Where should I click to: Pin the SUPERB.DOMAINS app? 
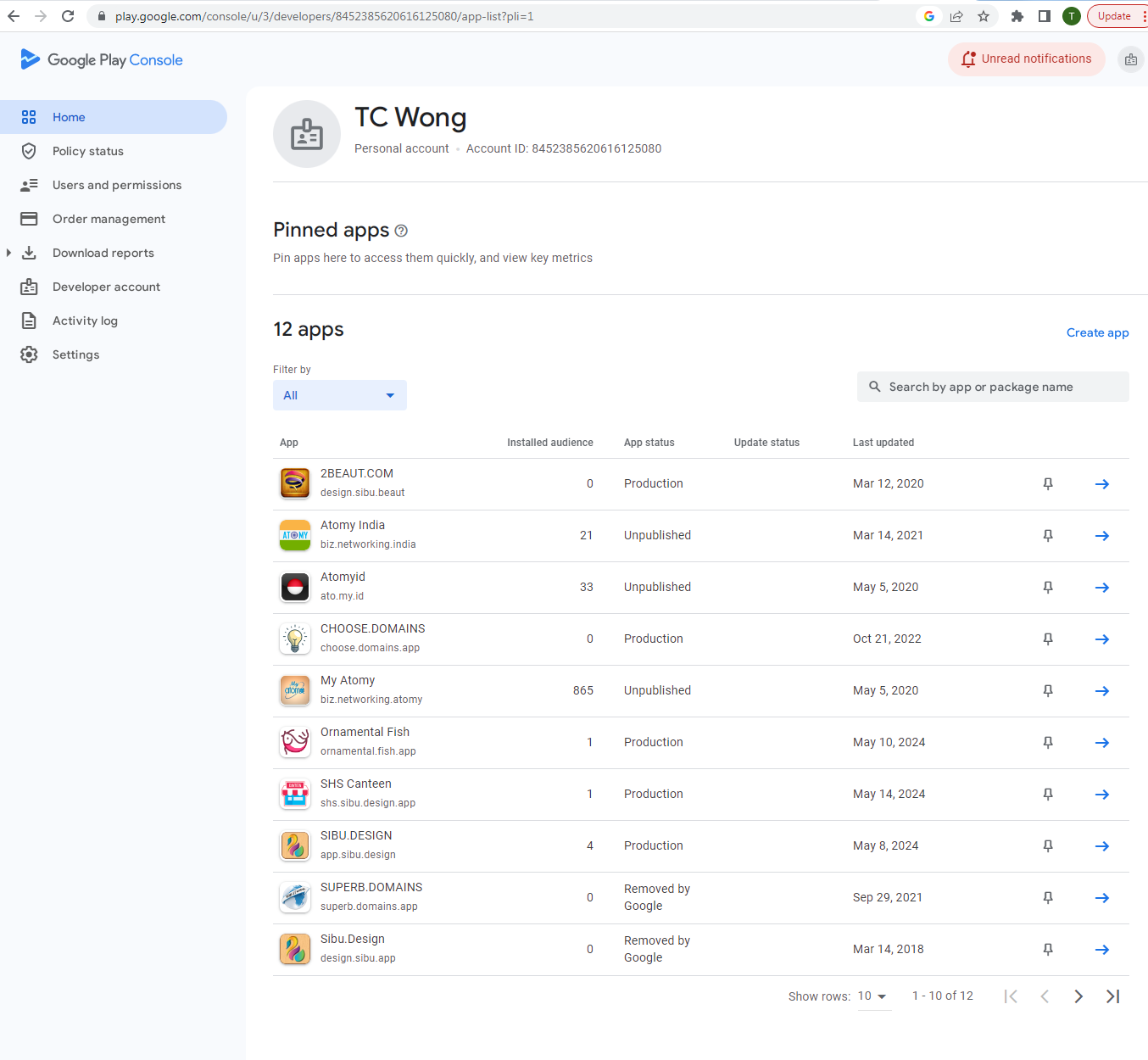coord(1048,898)
